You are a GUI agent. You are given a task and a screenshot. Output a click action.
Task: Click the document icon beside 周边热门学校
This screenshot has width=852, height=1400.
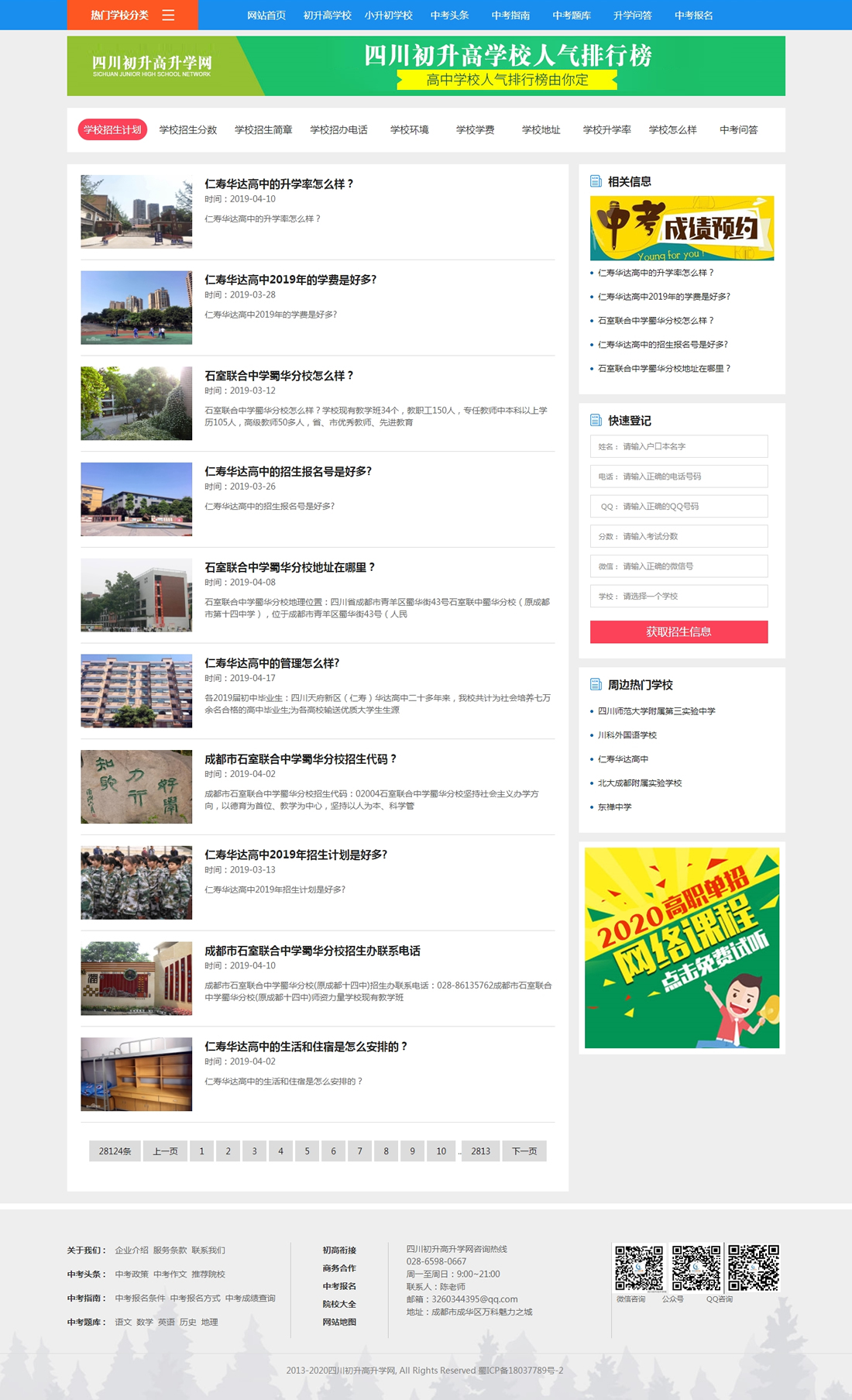coord(596,685)
